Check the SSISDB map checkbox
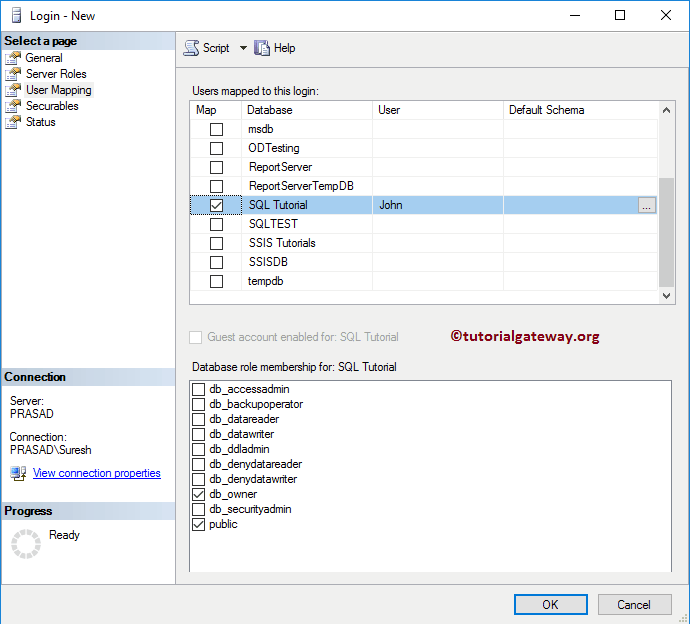The height and width of the screenshot is (624, 690). (216, 262)
